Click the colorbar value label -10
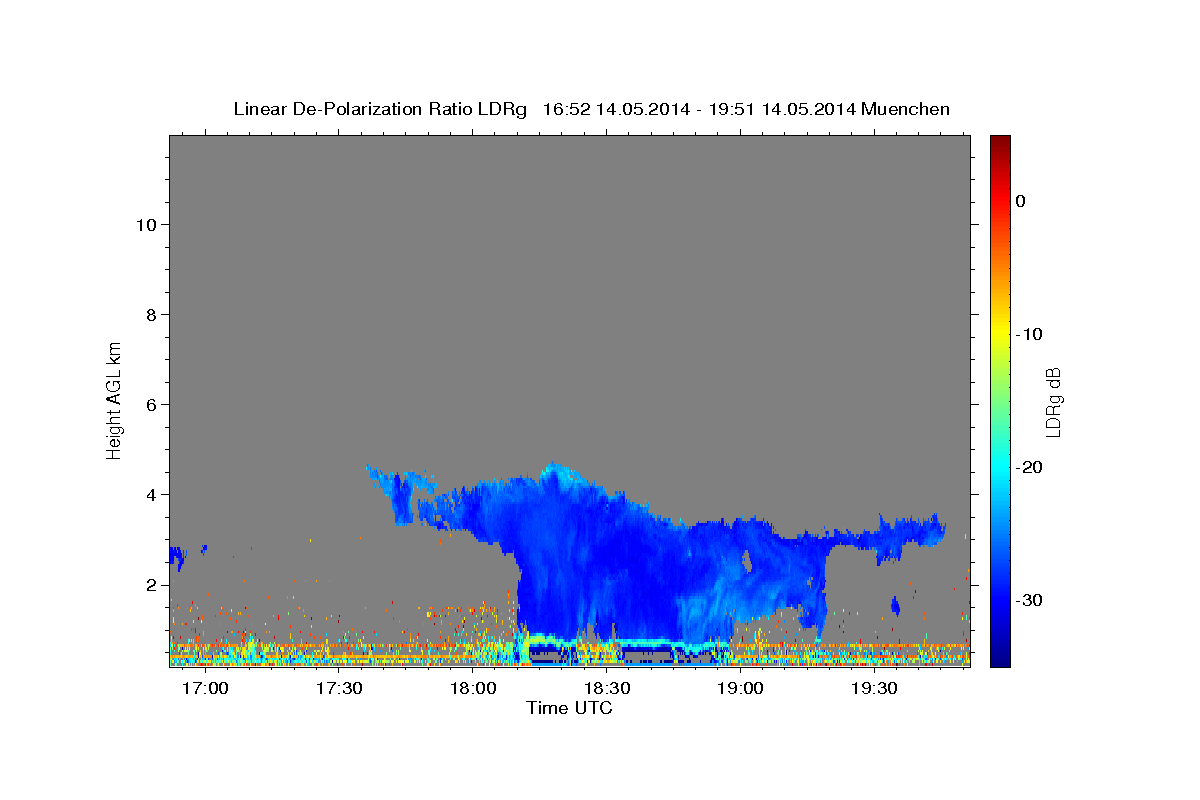 [x=1029, y=334]
